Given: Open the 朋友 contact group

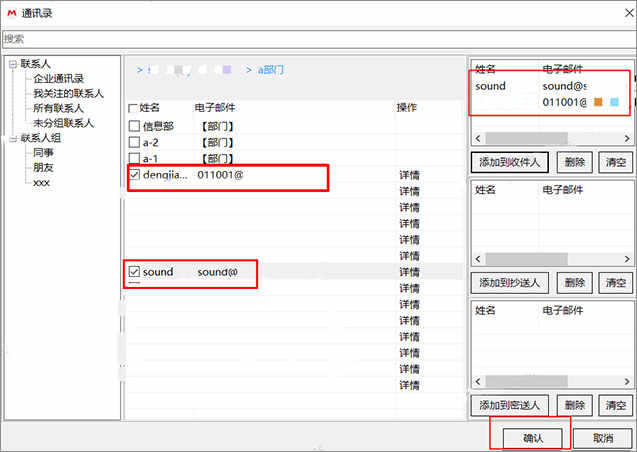Looking at the screenshot, I should pyautogui.click(x=43, y=167).
